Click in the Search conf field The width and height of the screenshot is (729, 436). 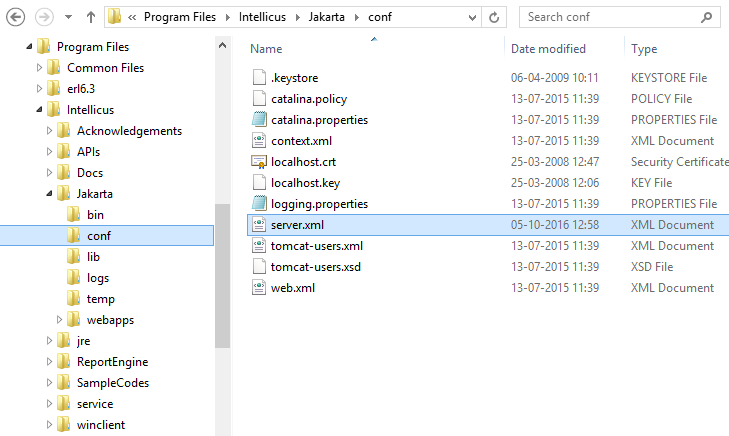click(x=611, y=18)
